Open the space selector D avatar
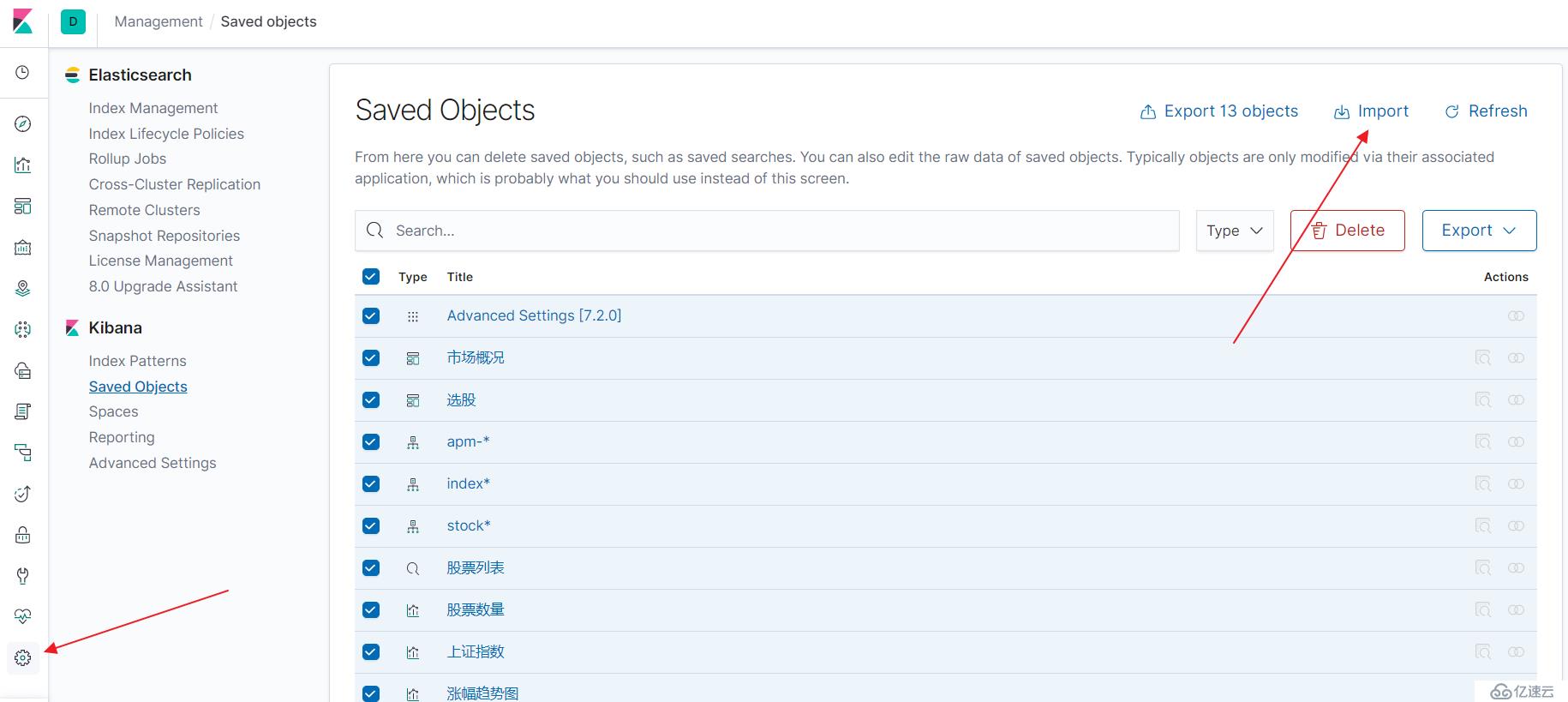 [x=73, y=21]
